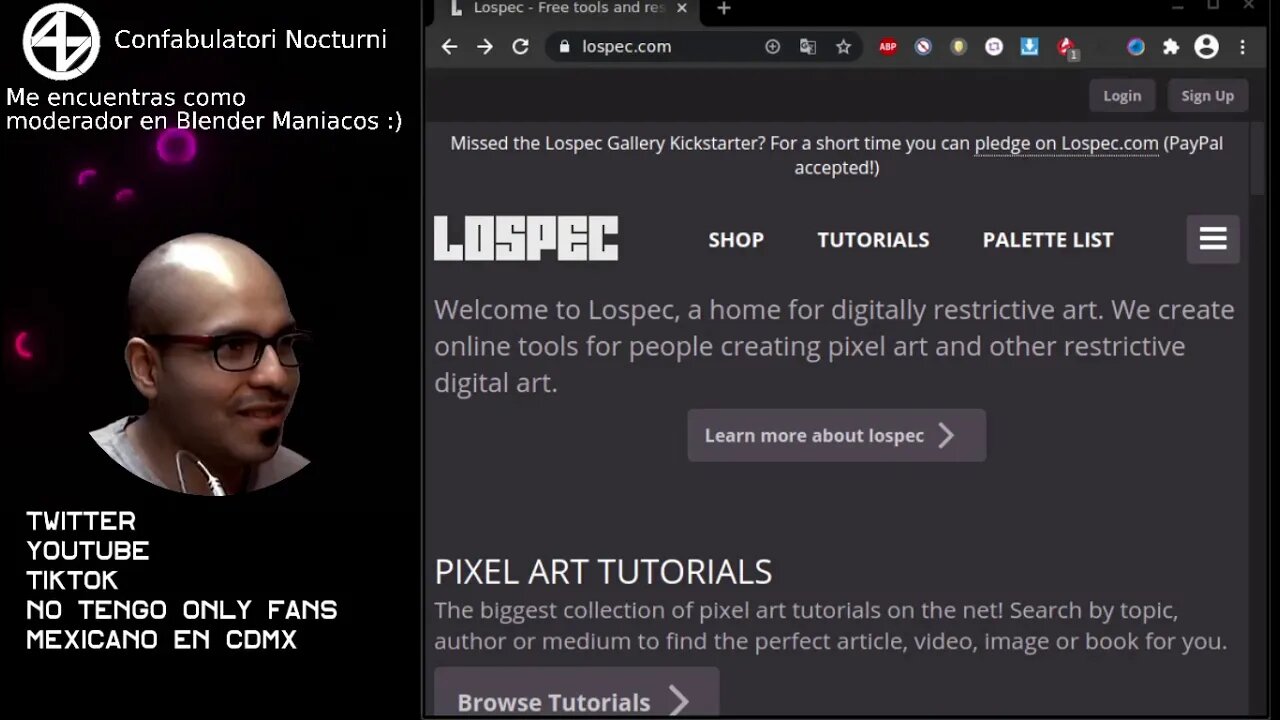Image resolution: width=1280 pixels, height=720 pixels.
Task: Click the red extension icon with badge 1
Action: pos(1066,47)
